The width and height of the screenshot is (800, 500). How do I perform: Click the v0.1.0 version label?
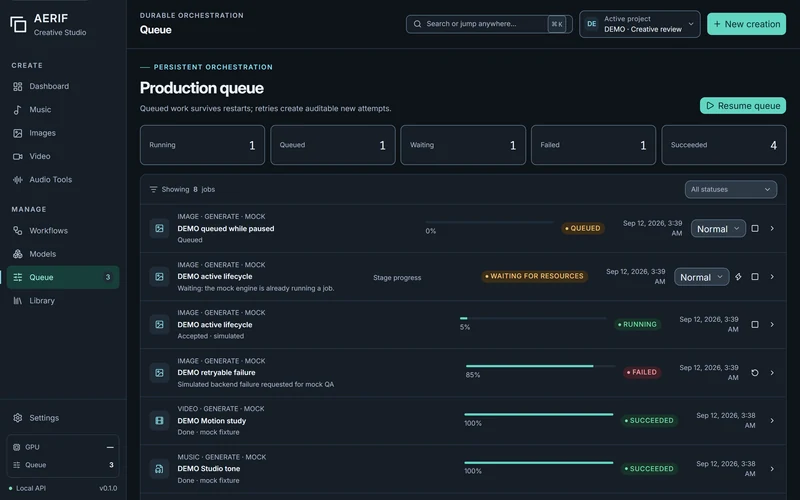click(x=108, y=488)
